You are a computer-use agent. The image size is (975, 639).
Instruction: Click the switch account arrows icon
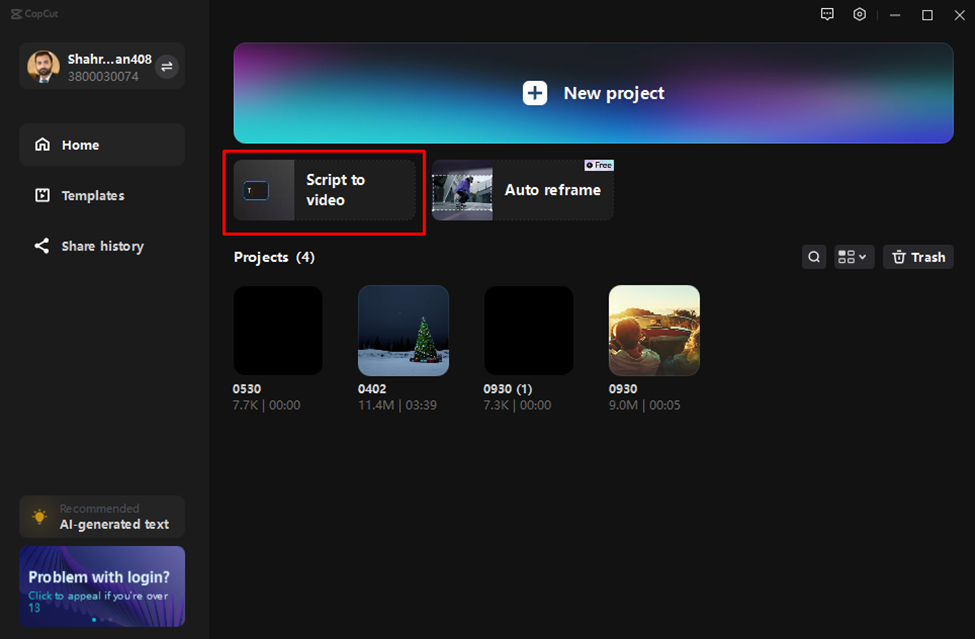click(x=167, y=67)
